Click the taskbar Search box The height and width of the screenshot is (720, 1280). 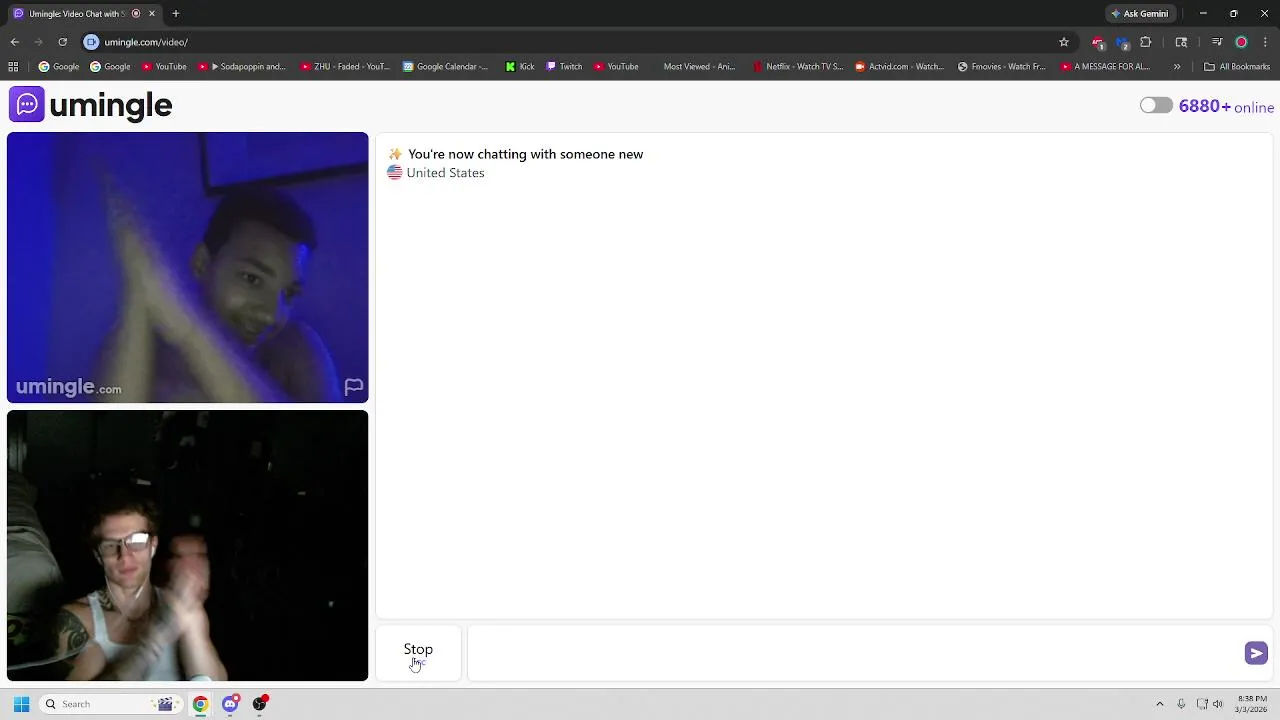(x=110, y=704)
